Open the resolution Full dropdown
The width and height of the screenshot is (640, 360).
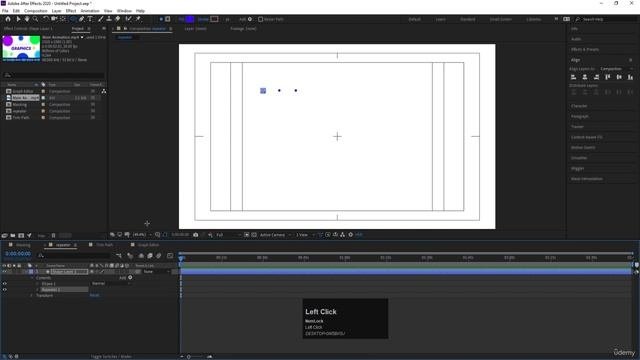228,235
